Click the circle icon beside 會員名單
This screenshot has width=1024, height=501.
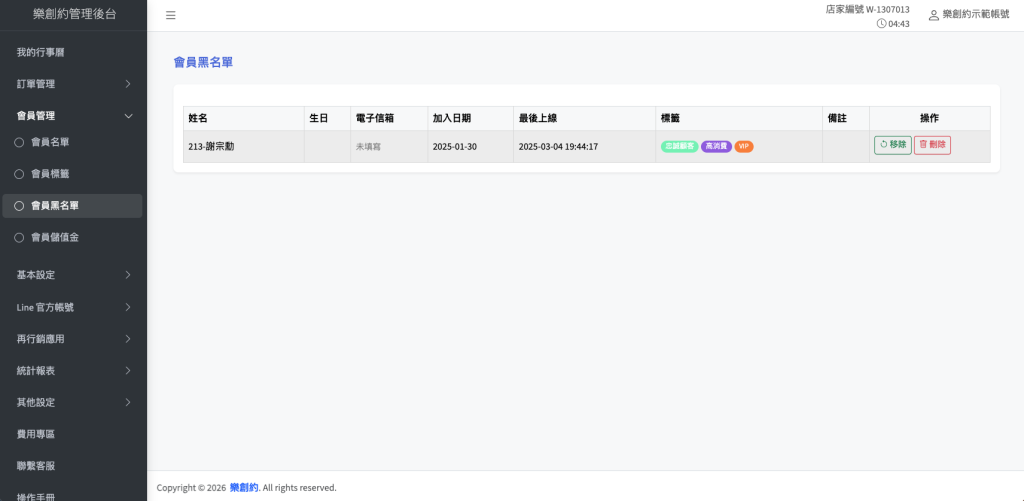click(x=19, y=142)
